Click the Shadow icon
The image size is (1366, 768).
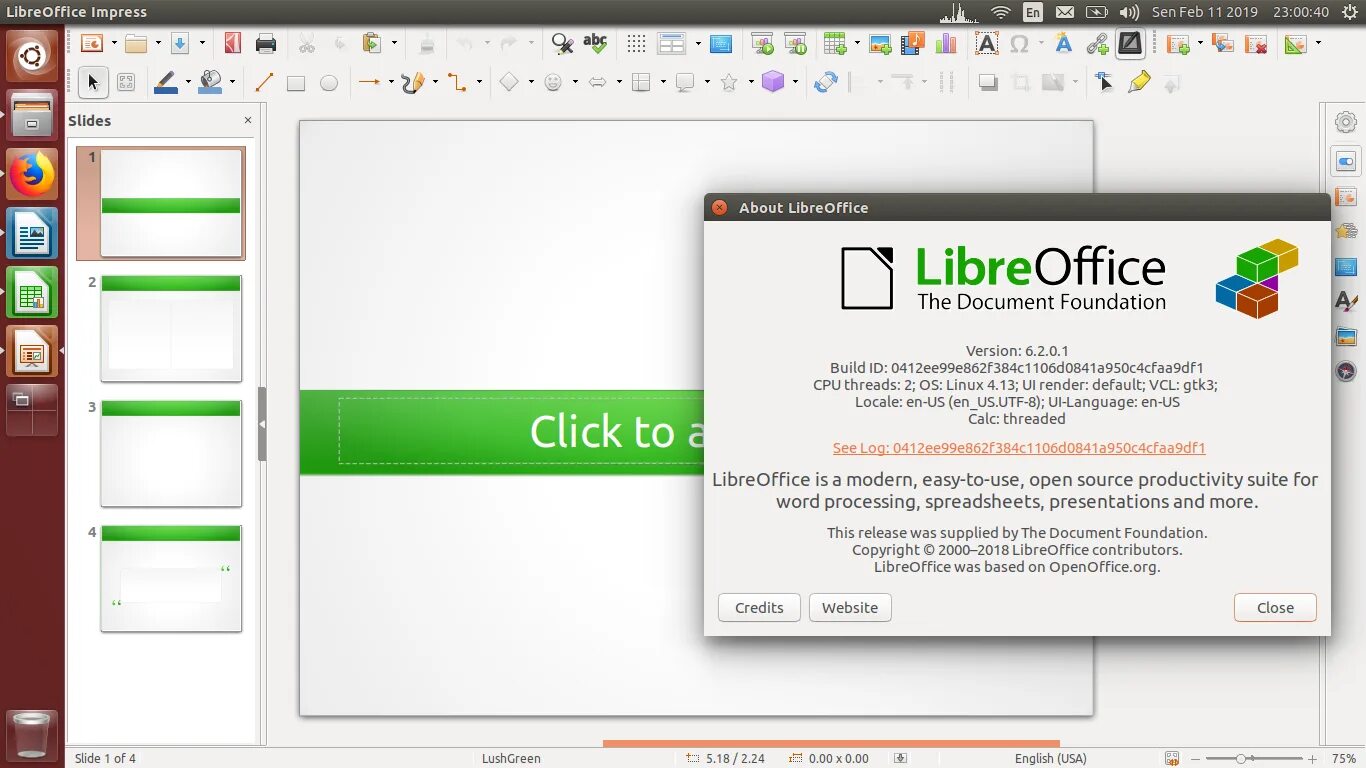coord(988,83)
